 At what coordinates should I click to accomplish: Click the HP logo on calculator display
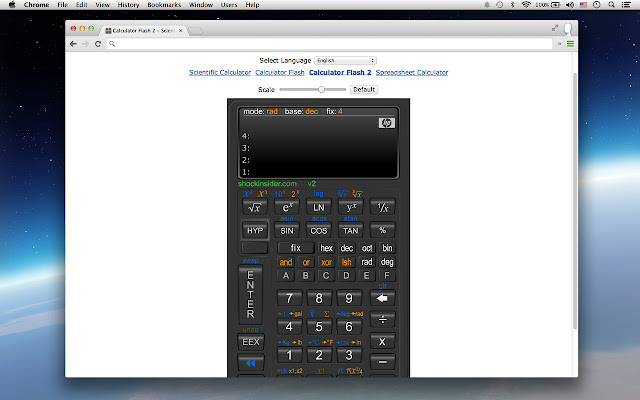click(387, 123)
